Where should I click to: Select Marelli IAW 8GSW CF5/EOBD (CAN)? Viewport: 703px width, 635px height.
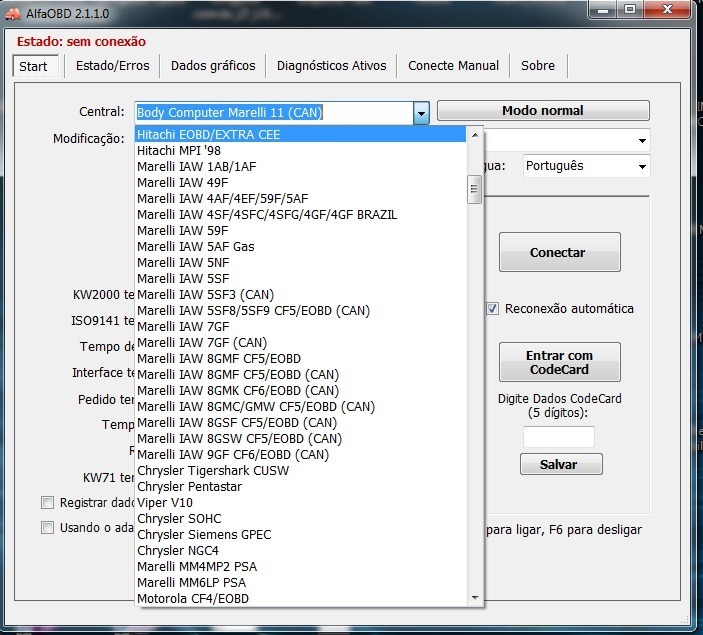click(300, 439)
